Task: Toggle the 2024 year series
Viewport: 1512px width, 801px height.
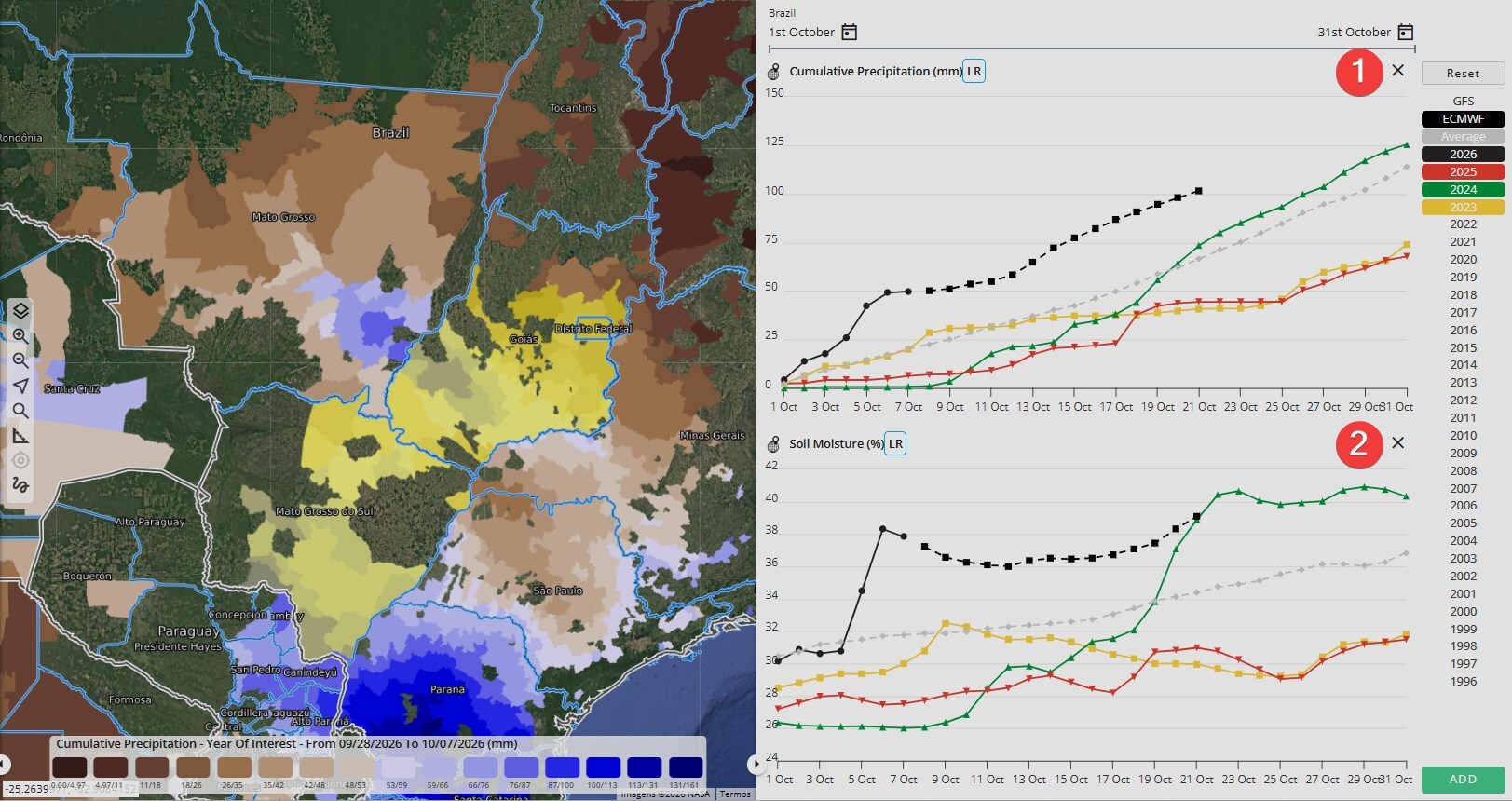Action: click(1463, 190)
